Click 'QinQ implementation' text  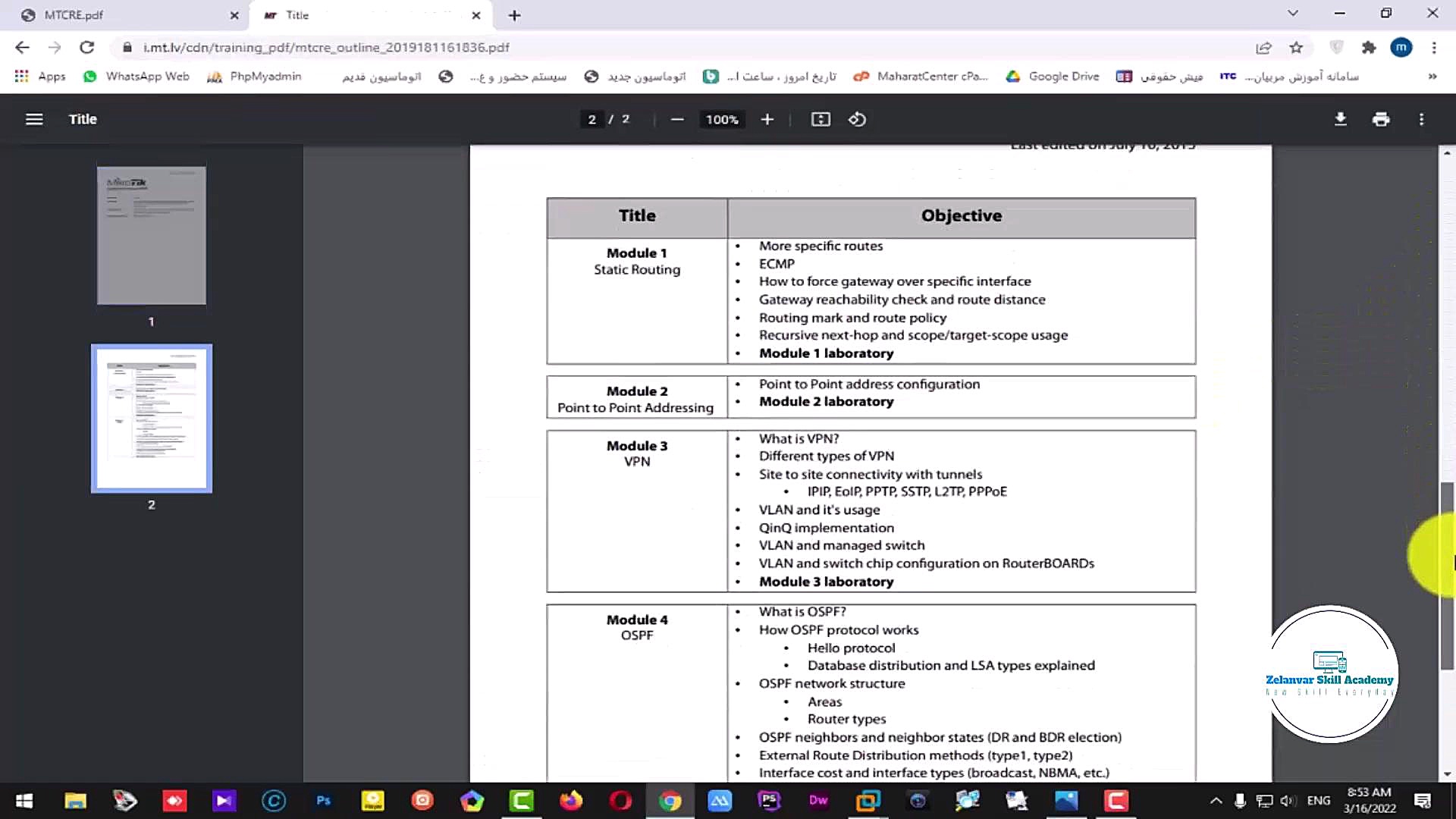point(826,528)
